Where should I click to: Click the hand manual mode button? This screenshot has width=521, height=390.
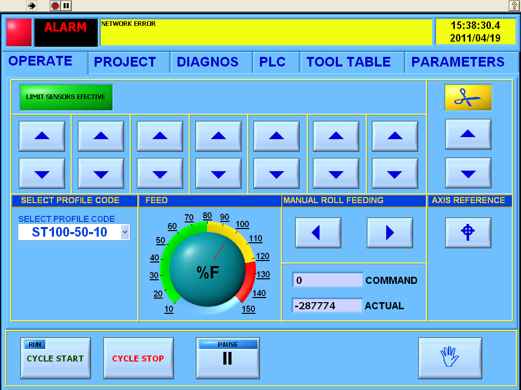(x=450, y=358)
